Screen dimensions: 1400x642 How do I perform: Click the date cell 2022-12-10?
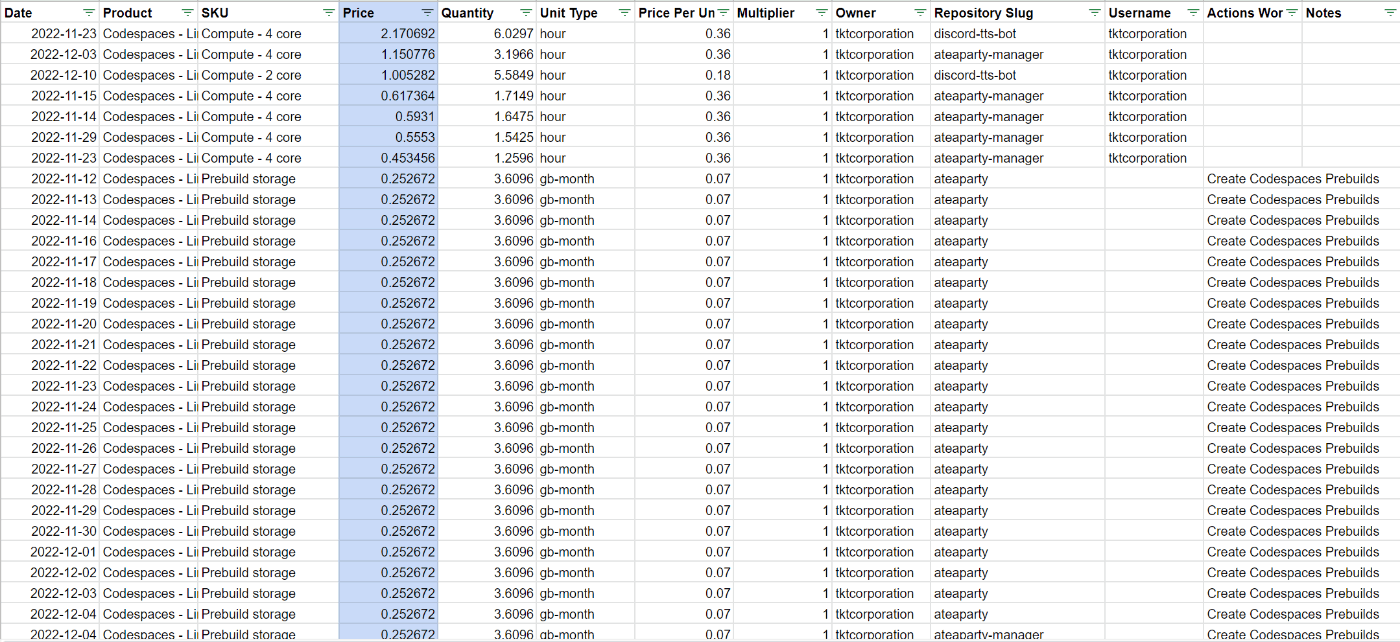pos(50,75)
